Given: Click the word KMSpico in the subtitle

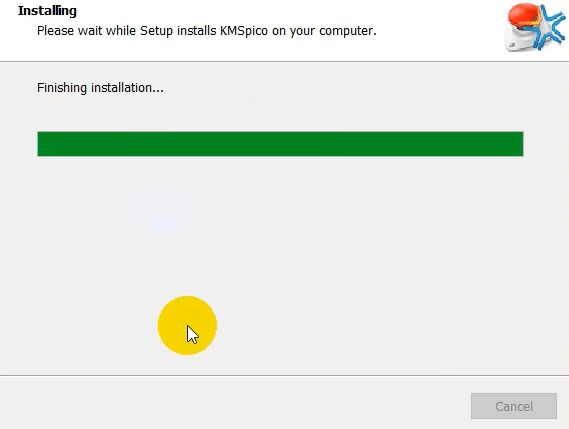Looking at the screenshot, I should click(244, 31).
